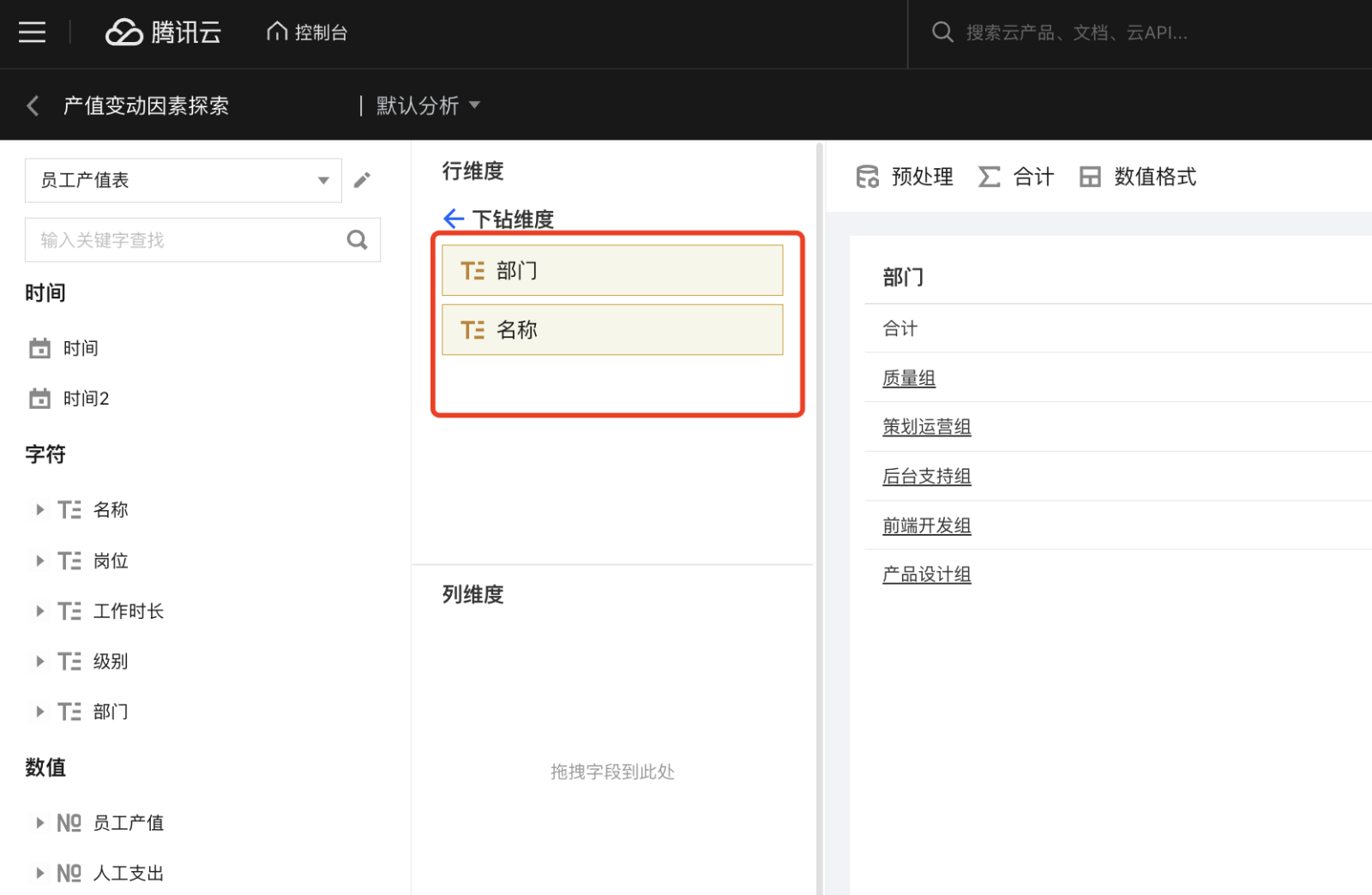Image resolution: width=1372 pixels, height=895 pixels.
Task: Expand the 名称 field in the field list
Action: [39, 510]
